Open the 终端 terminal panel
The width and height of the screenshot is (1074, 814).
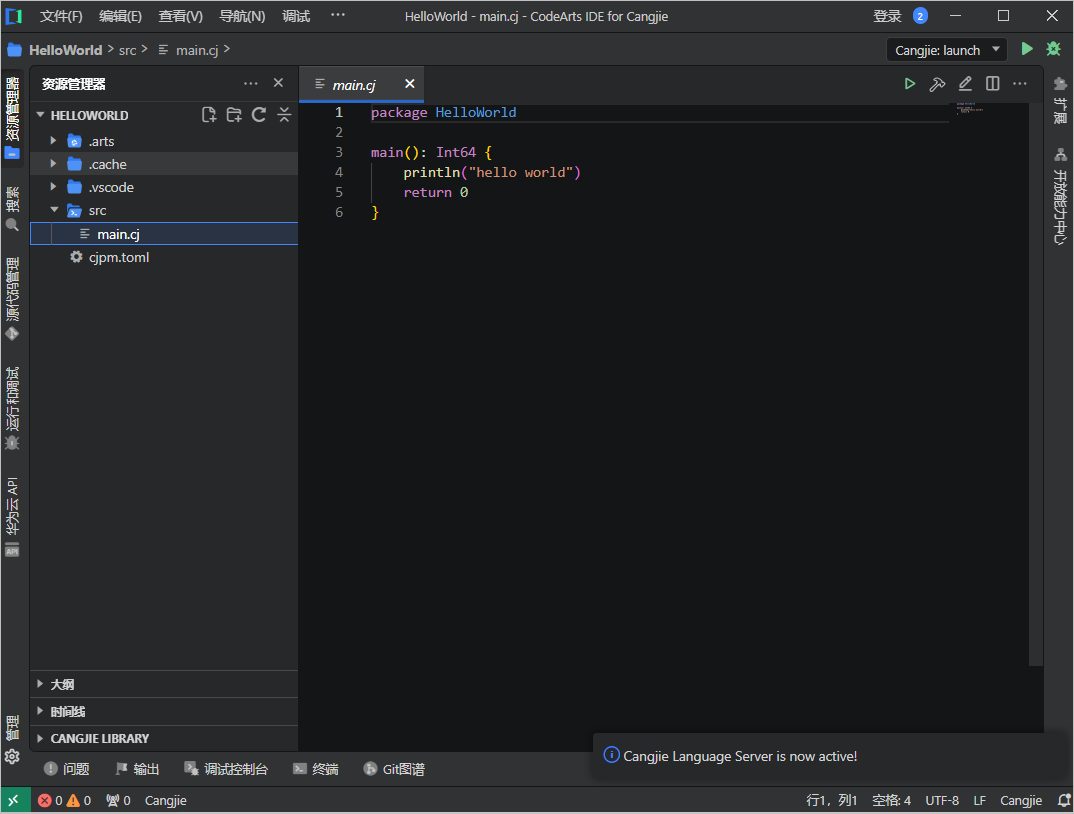[x=315, y=769]
